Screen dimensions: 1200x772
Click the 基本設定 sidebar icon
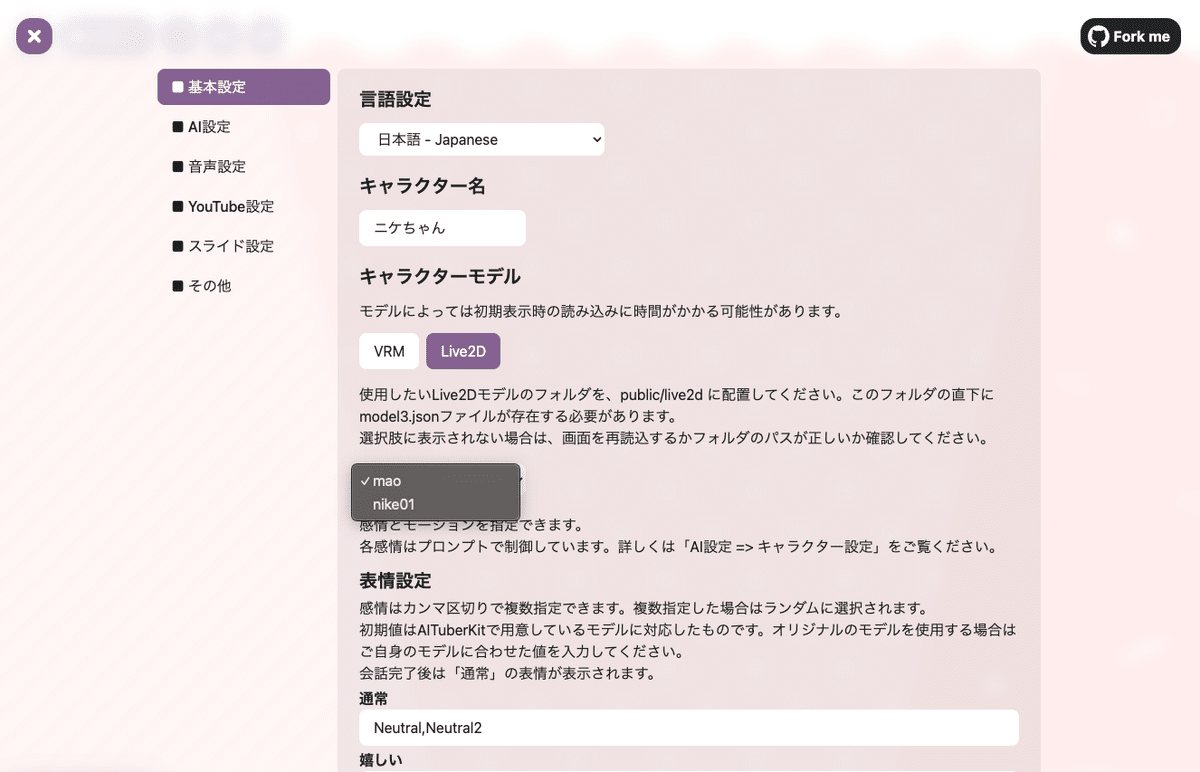tap(176, 87)
